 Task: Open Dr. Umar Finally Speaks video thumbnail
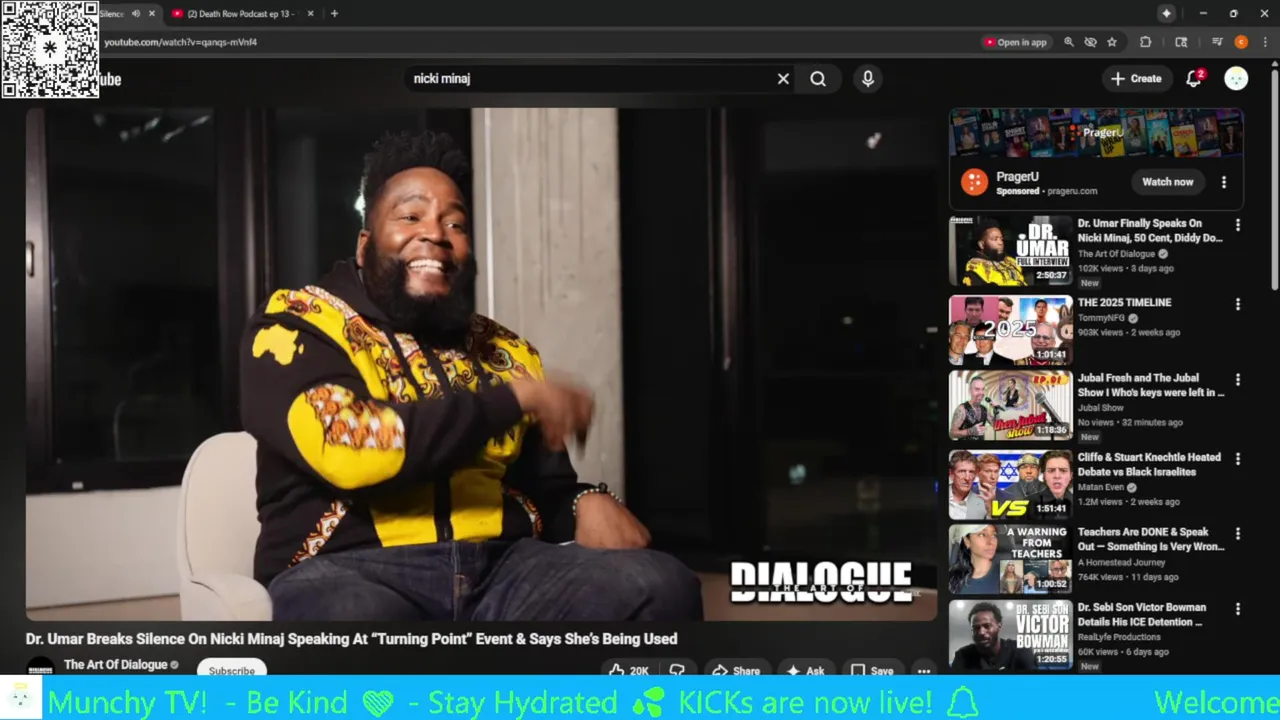1010,252
